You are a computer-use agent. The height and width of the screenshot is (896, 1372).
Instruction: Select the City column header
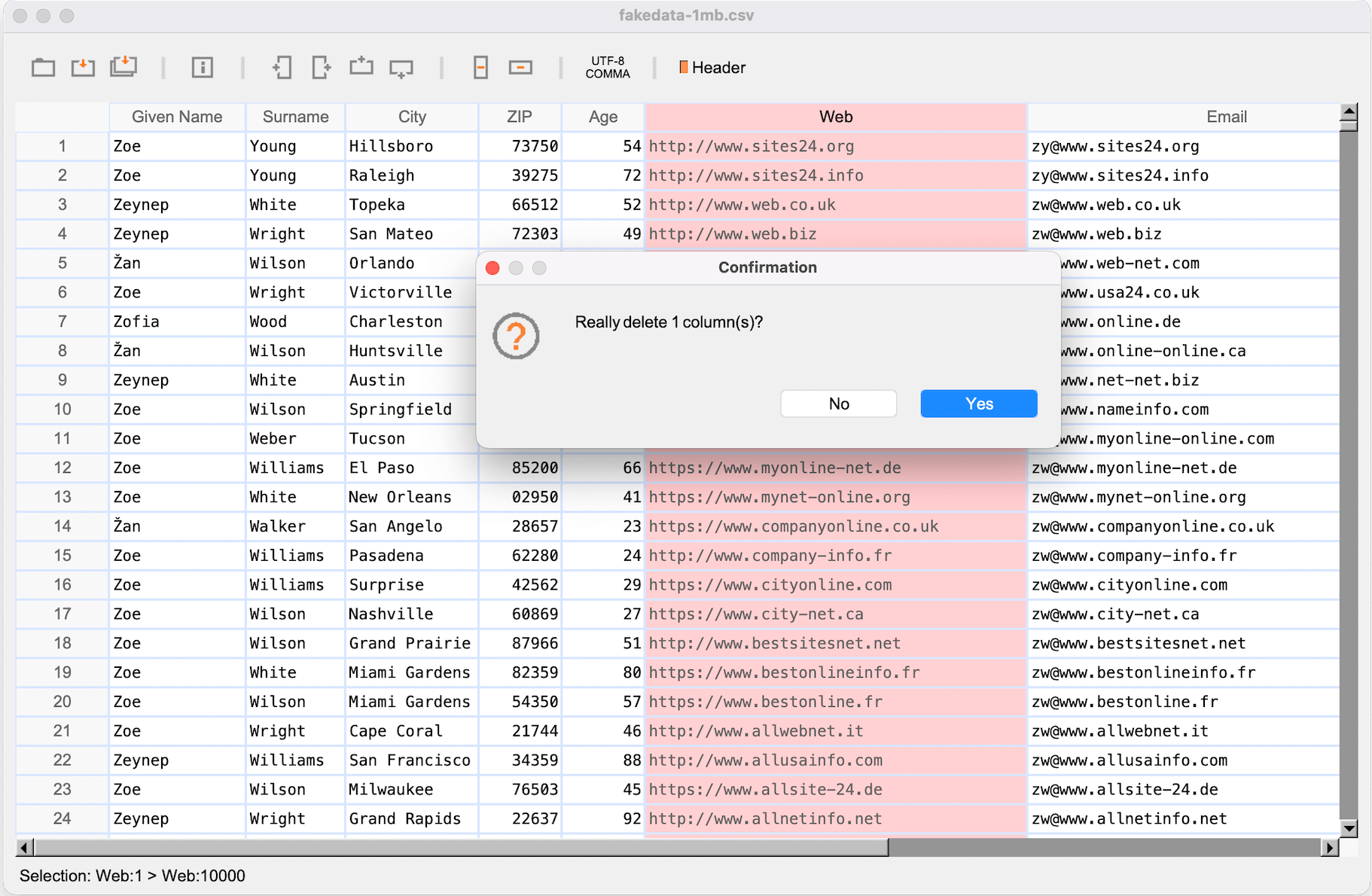click(x=412, y=117)
